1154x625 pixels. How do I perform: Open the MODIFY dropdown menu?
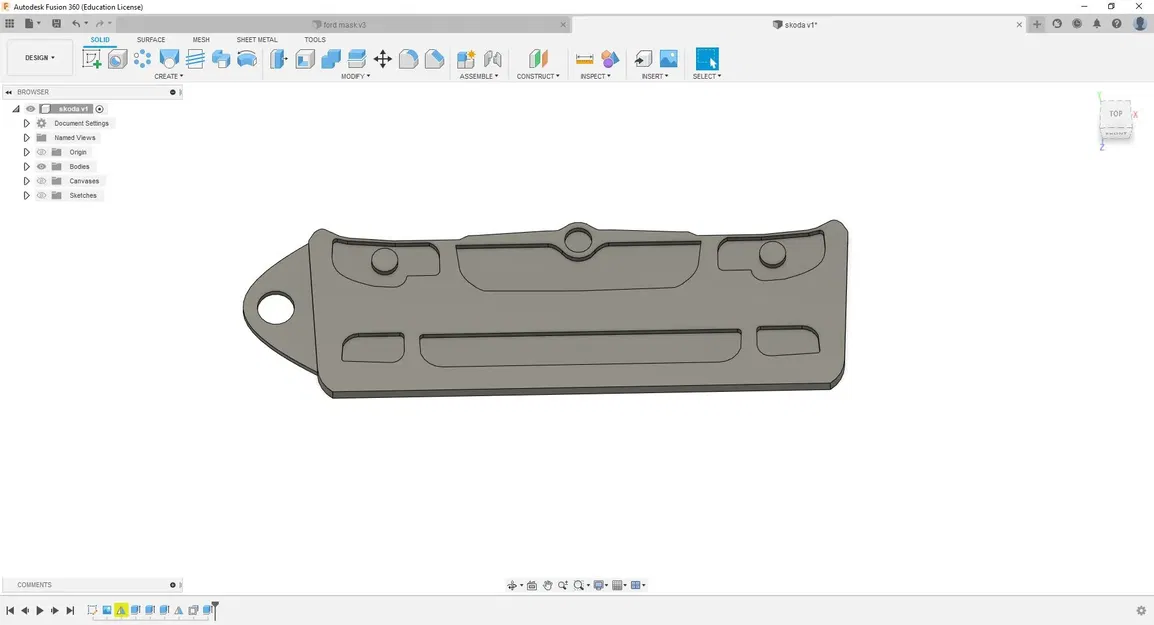[x=355, y=77]
